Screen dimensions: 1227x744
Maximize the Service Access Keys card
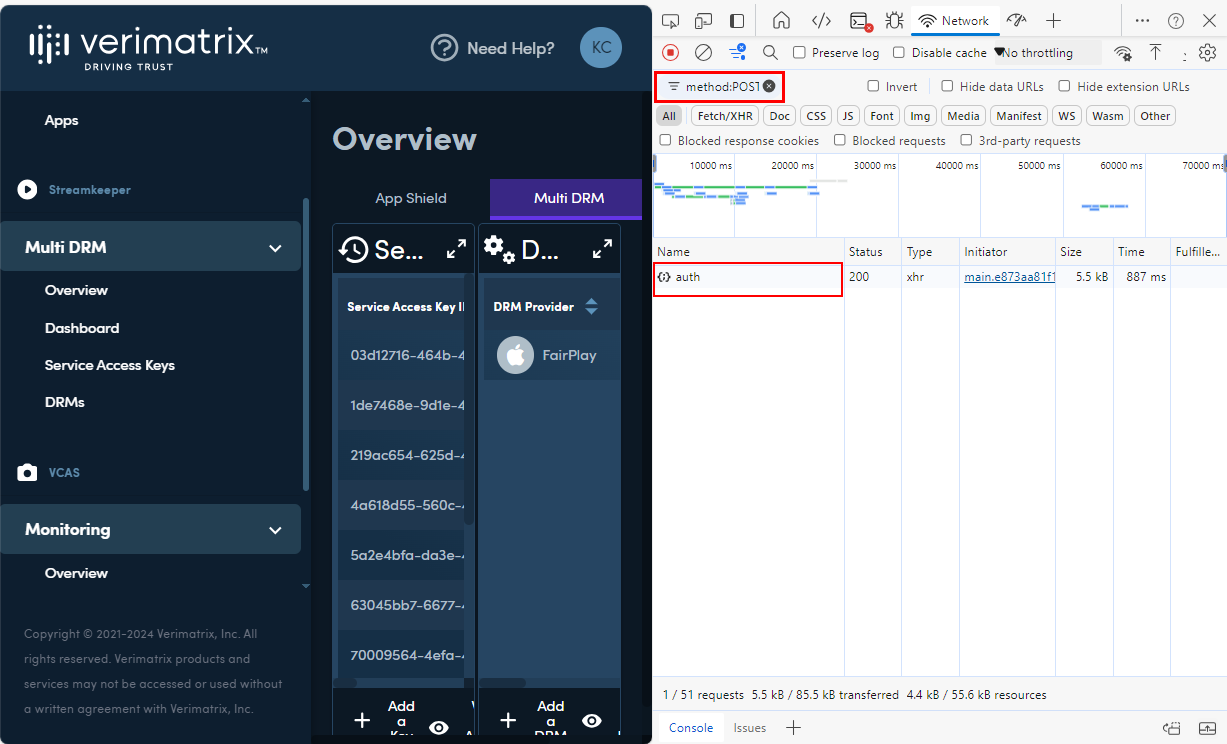456,249
